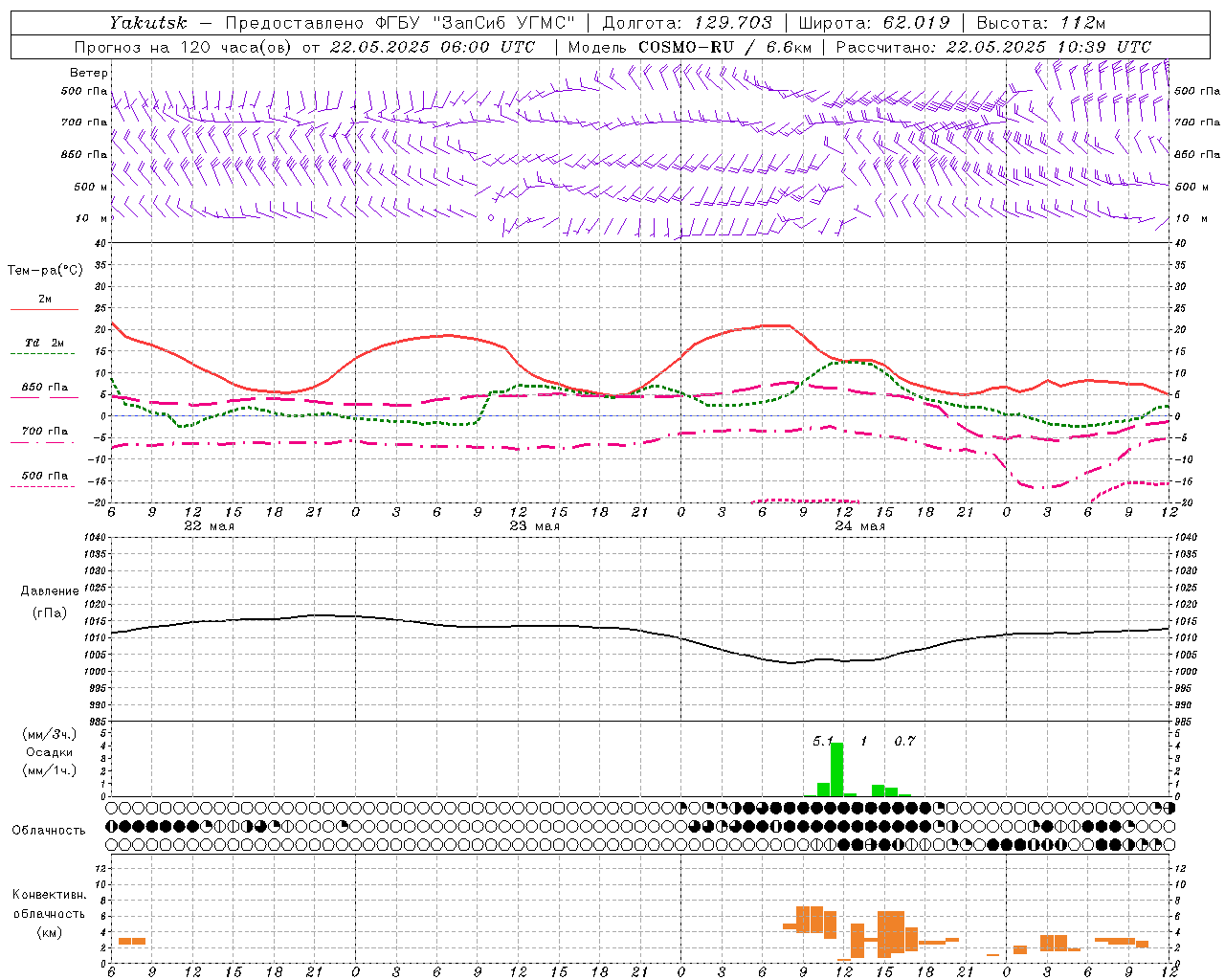Click the dashed line under Td 2м legend
Screen dimensions: 1225x980
(x=43, y=354)
